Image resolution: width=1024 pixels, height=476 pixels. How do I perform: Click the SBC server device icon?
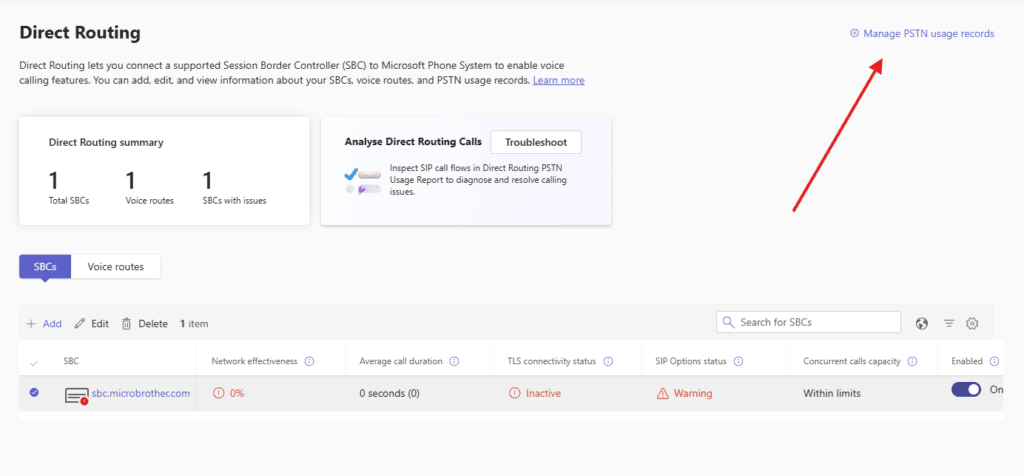tap(77, 394)
